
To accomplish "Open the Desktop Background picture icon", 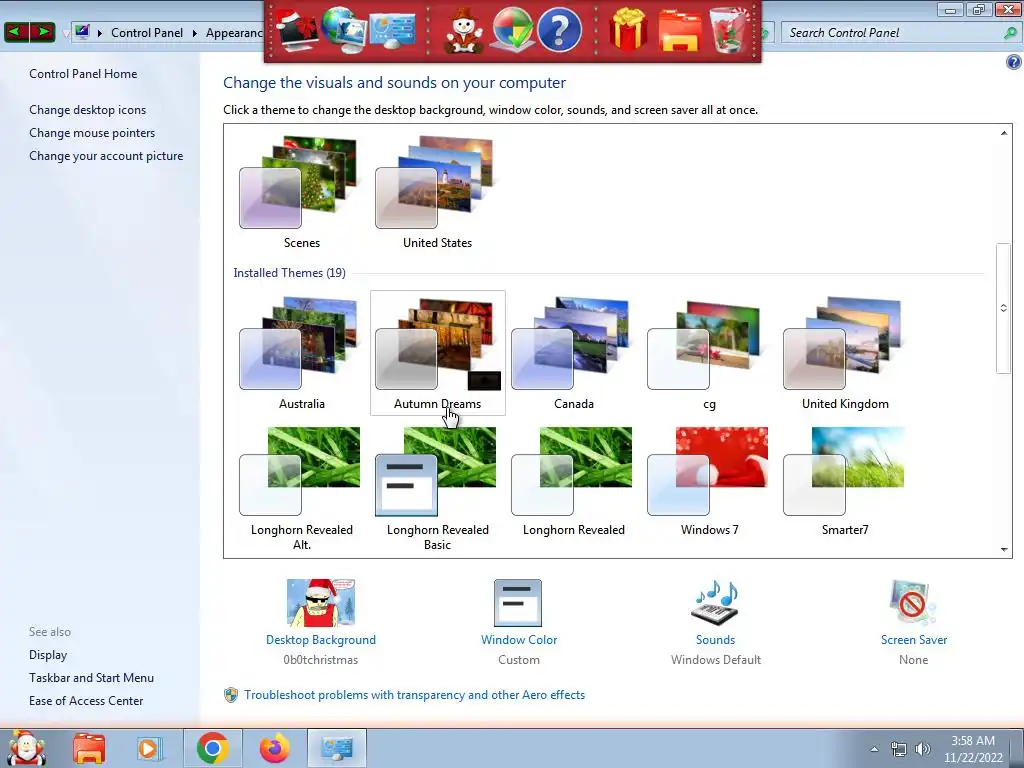I will 321,602.
